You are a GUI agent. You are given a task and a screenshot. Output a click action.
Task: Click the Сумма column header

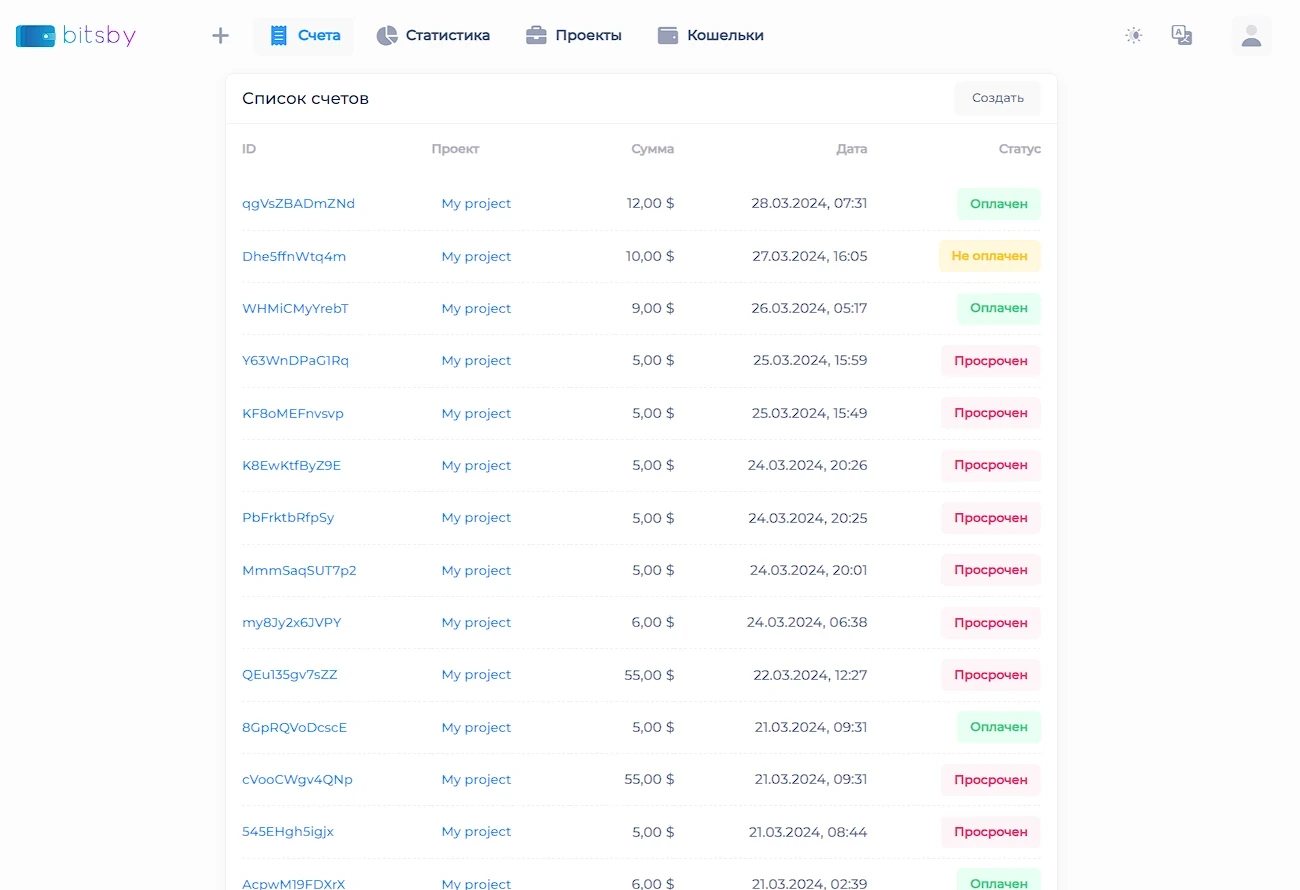tap(652, 149)
